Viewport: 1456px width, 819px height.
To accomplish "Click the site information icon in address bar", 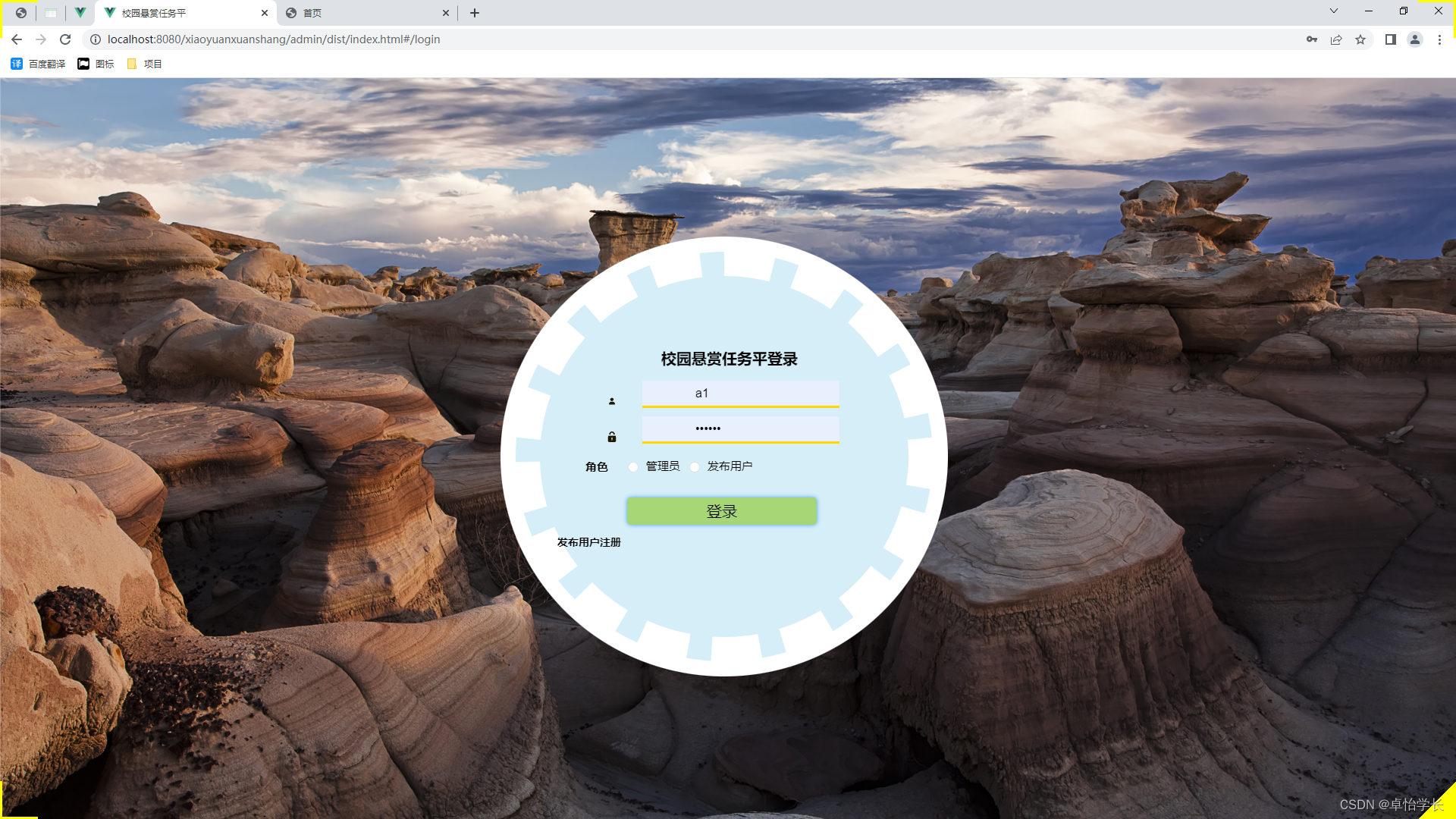I will pyautogui.click(x=96, y=39).
